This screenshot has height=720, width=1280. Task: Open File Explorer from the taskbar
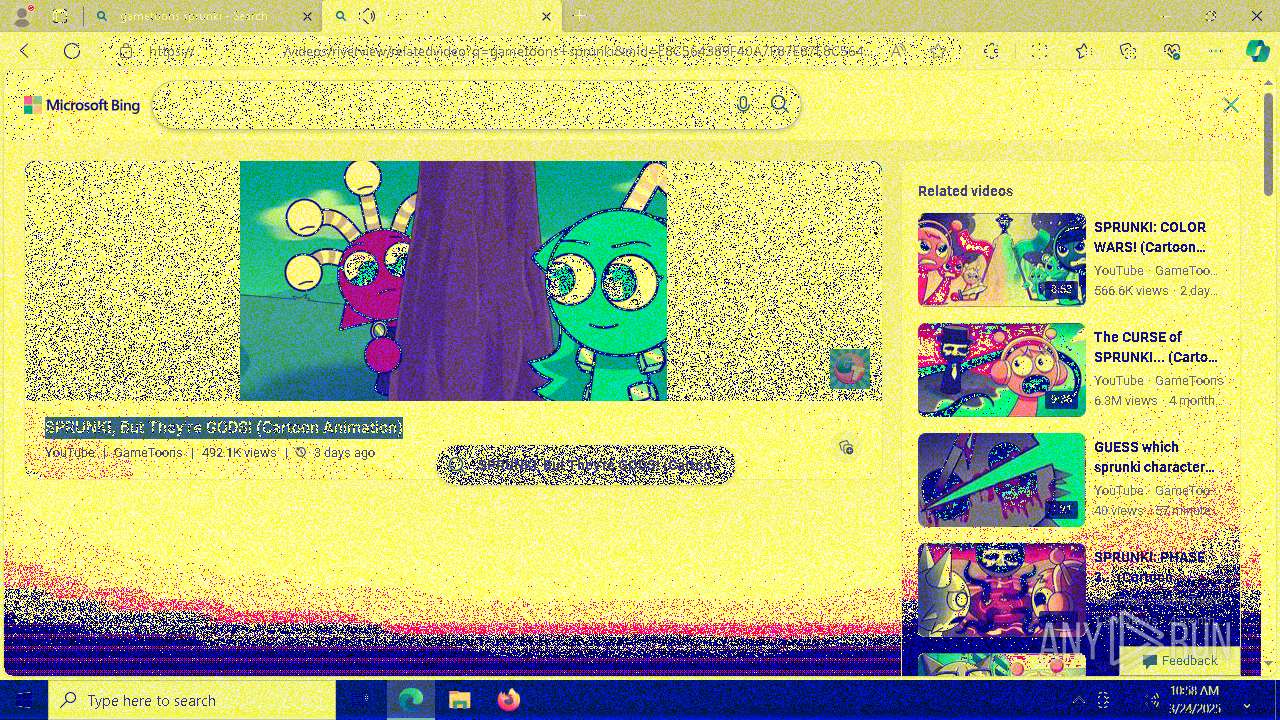[459, 700]
